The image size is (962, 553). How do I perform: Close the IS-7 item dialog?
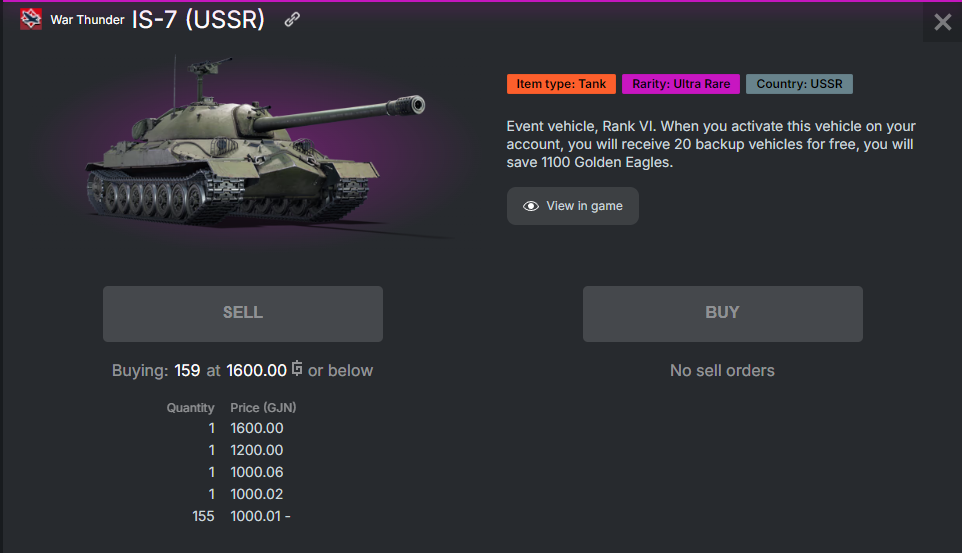[x=942, y=22]
